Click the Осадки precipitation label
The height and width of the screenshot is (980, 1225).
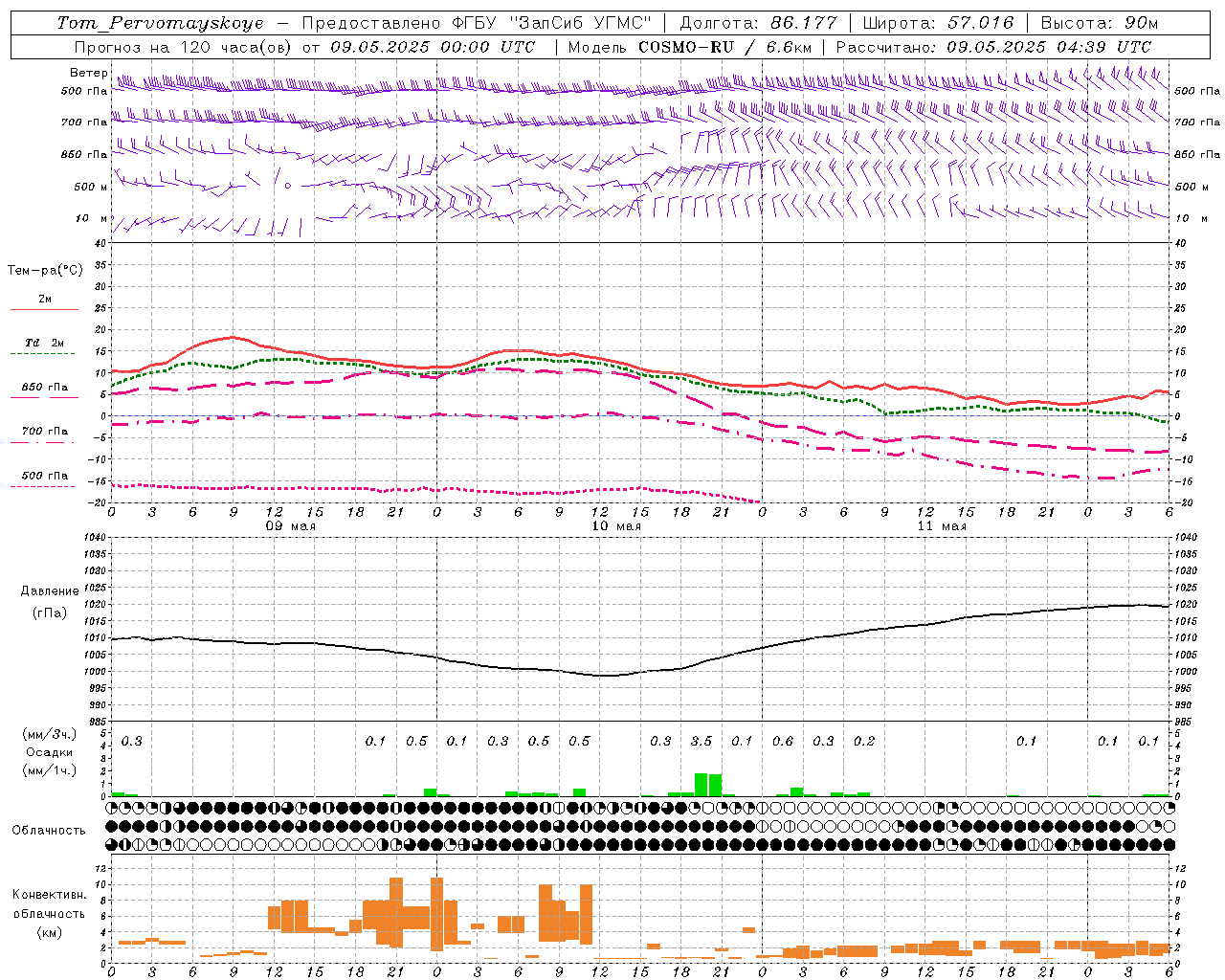pos(50,752)
